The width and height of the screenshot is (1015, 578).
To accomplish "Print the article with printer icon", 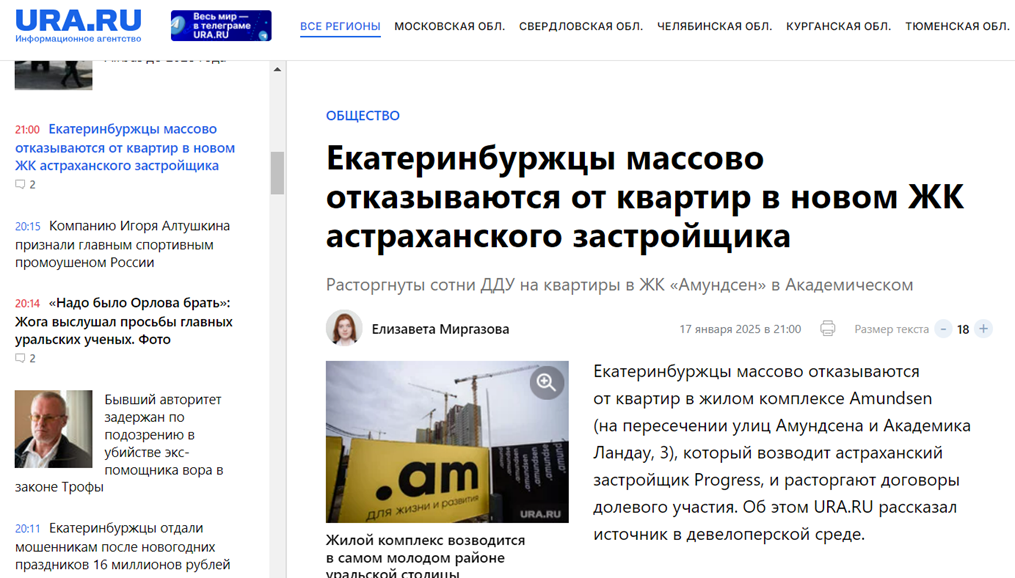I will tap(827, 329).
